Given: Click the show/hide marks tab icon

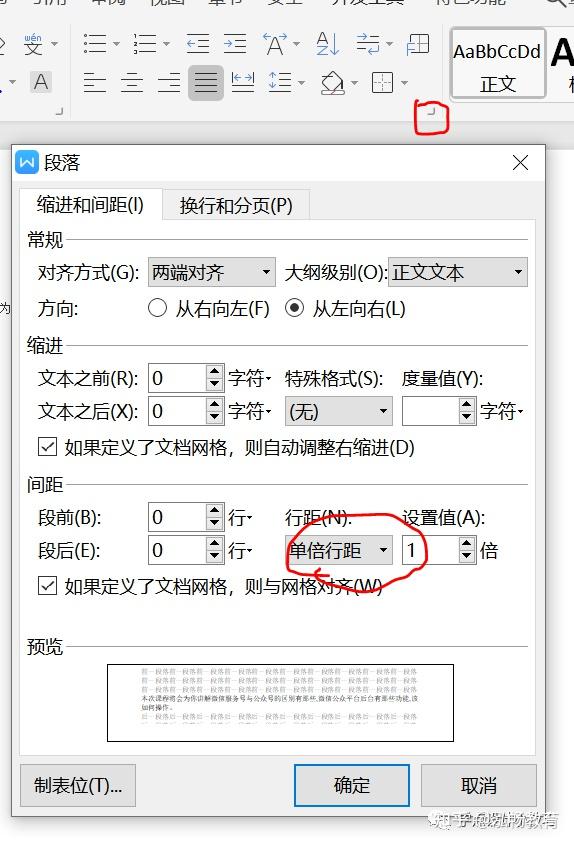Looking at the screenshot, I should click(368, 44).
